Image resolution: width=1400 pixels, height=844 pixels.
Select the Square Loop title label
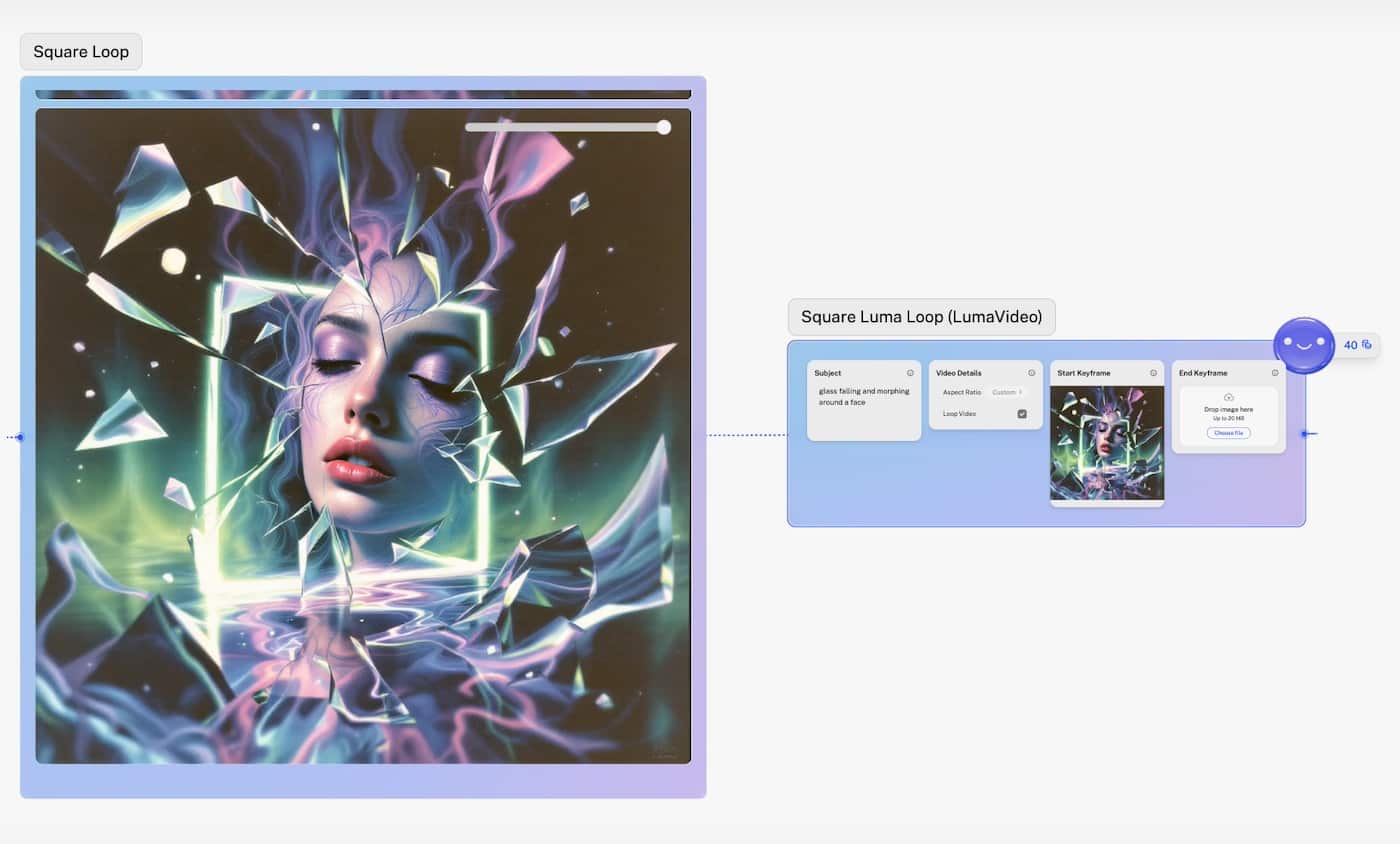80,51
